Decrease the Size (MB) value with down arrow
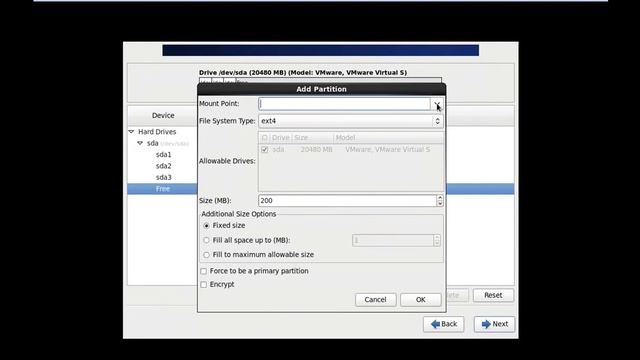Image resolution: width=640 pixels, height=360 pixels. 440,203
